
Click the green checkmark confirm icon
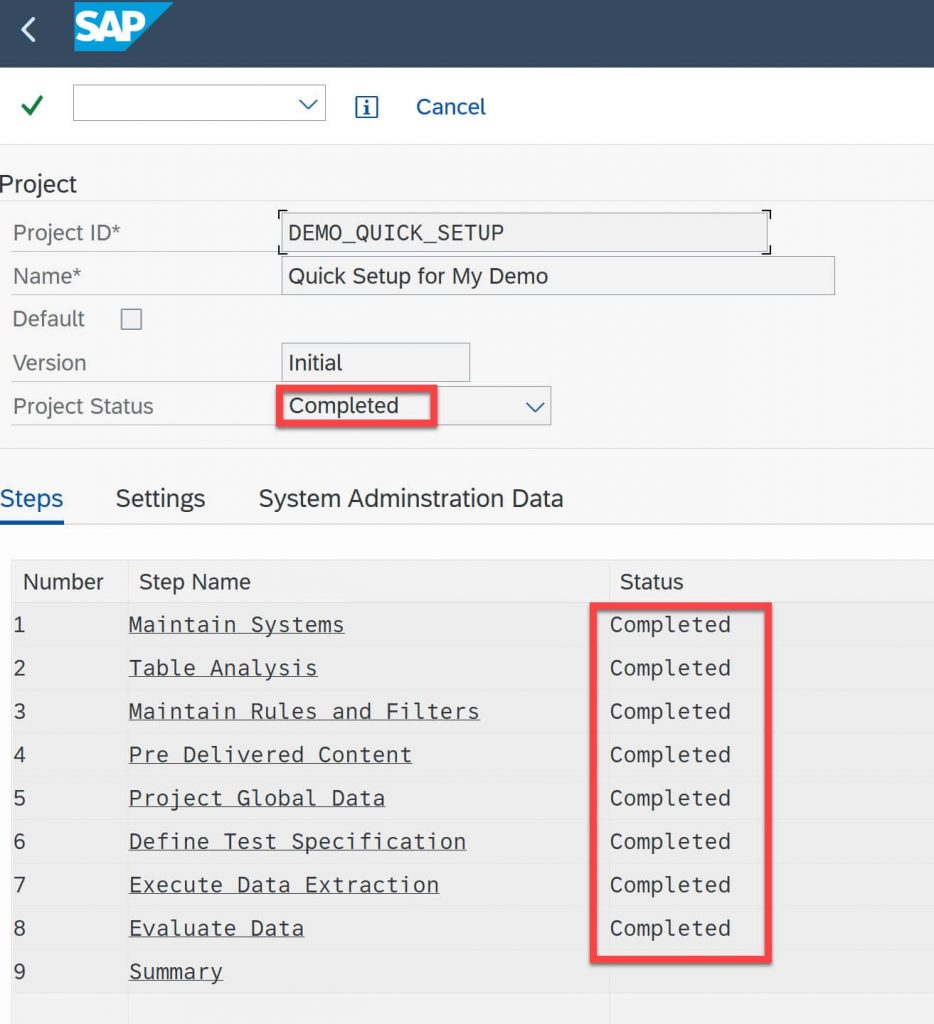32,104
